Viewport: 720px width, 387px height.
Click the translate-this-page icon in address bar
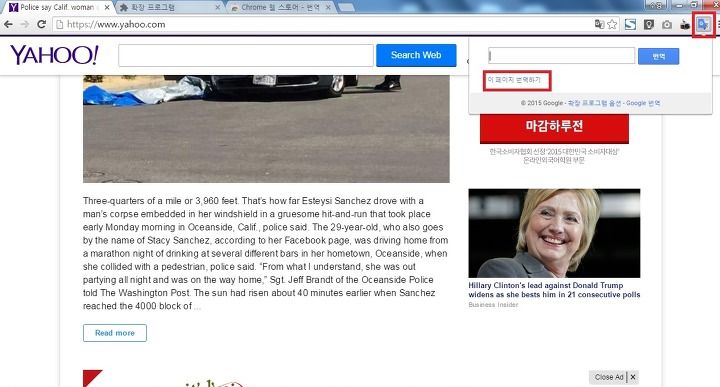[599, 24]
